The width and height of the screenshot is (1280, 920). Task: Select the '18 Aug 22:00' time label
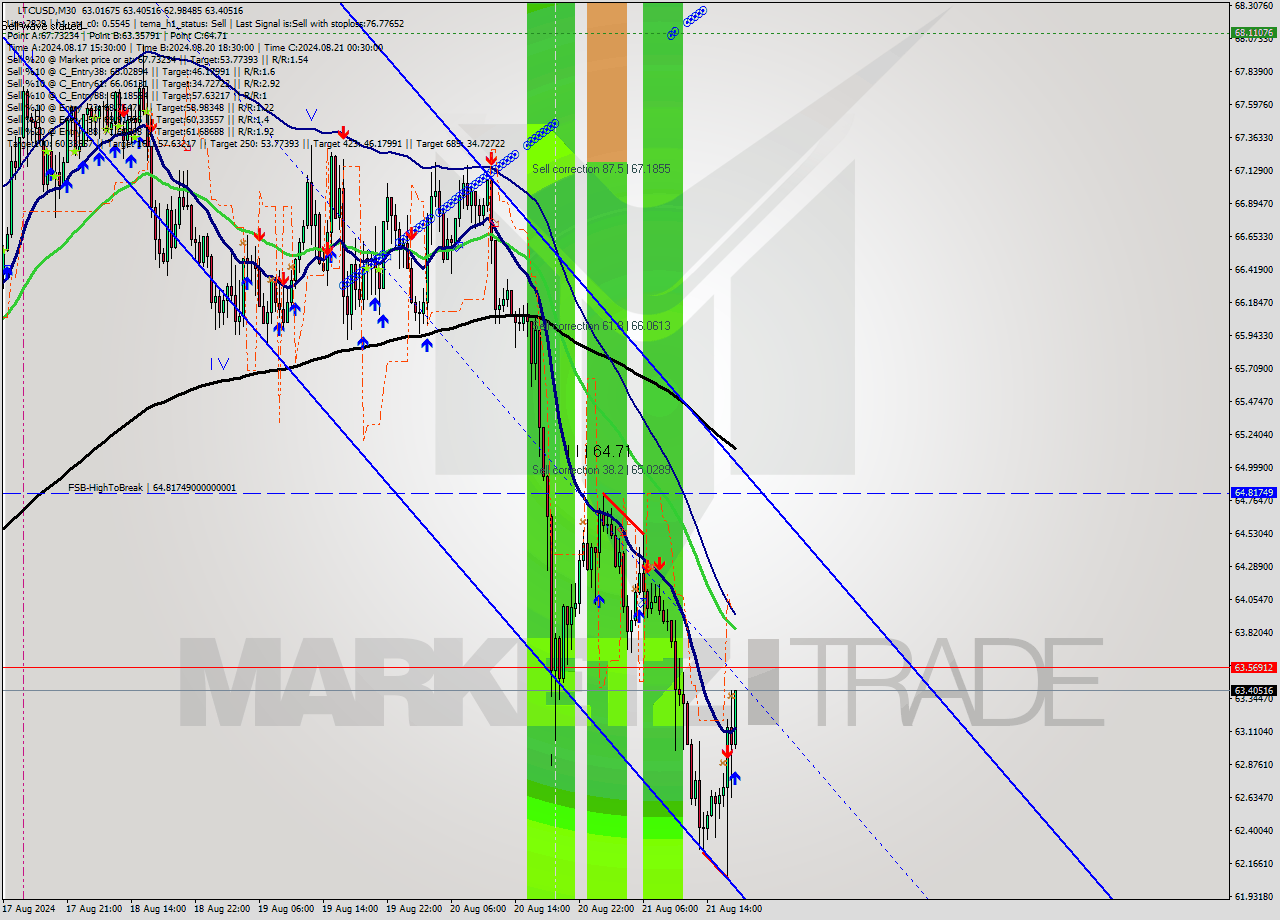222,909
